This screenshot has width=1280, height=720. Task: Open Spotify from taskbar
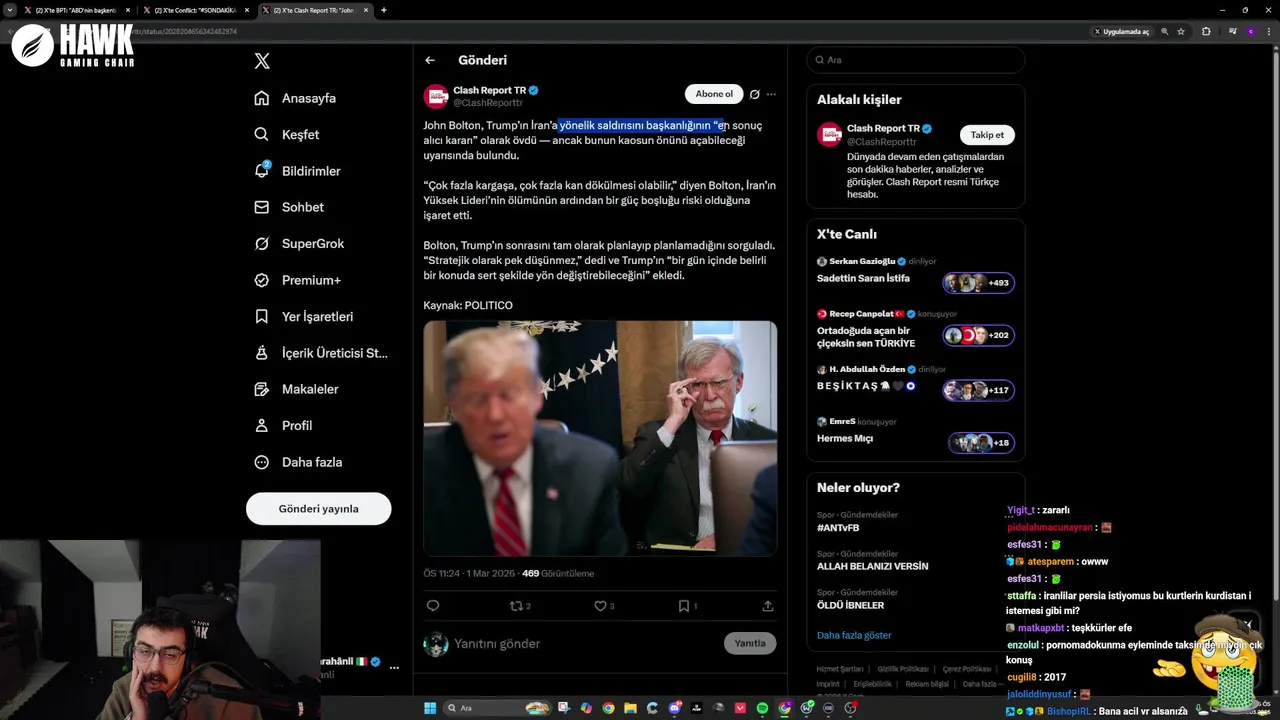762,708
